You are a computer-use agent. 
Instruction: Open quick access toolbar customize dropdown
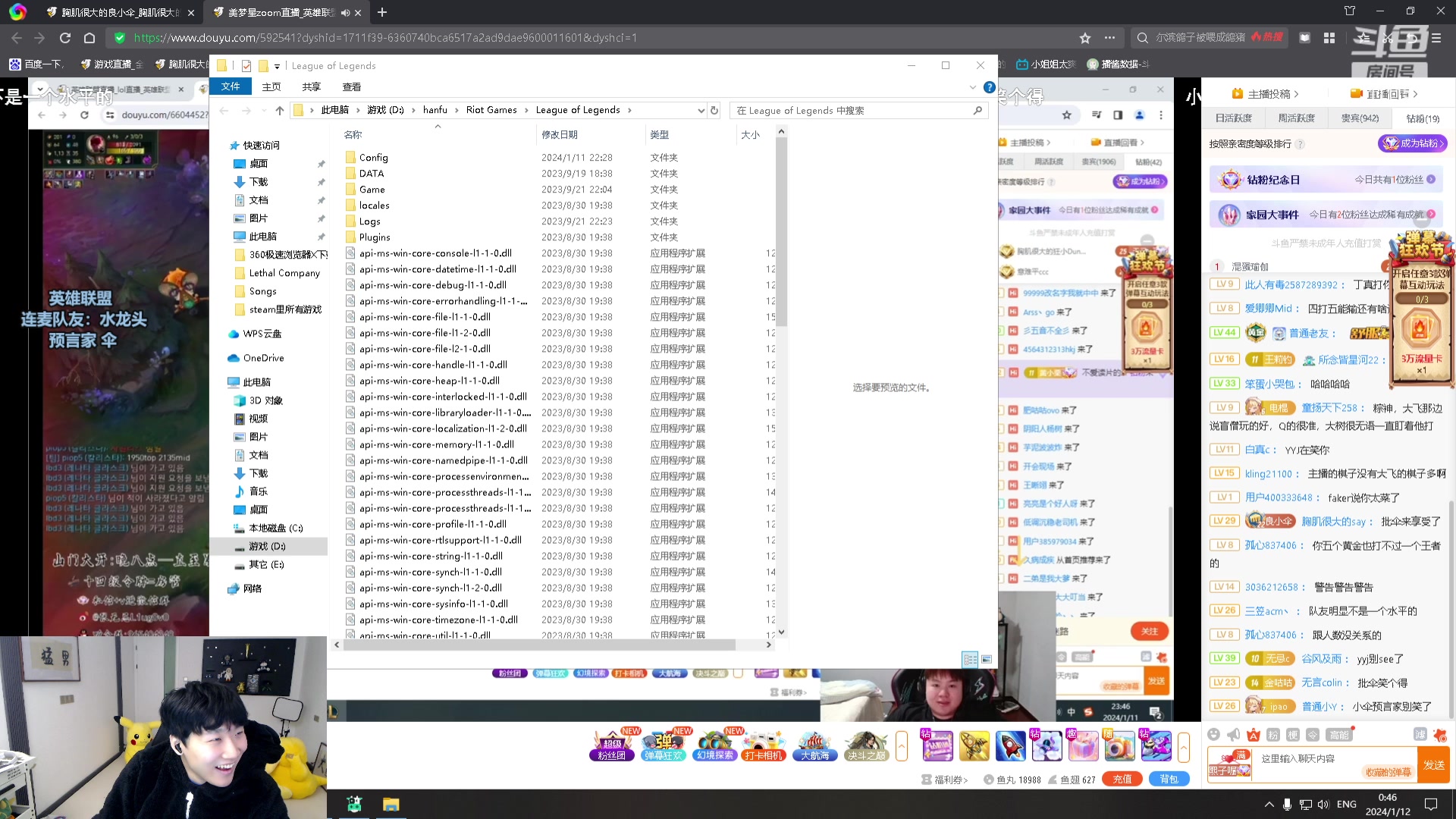pyautogui.click(x=277, y=66)
